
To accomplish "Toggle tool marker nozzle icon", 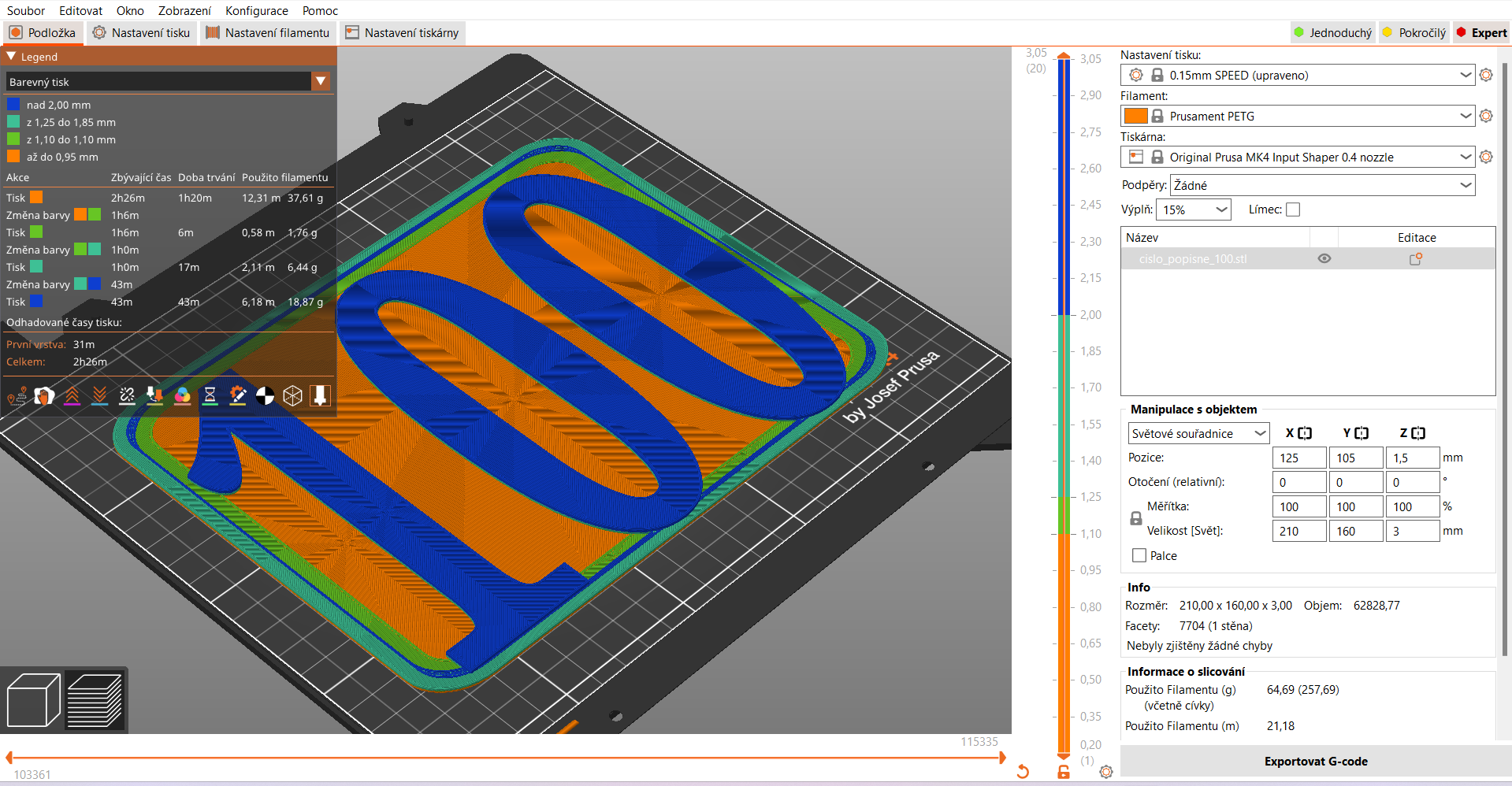I will pyautogui.click(x=320, y=395).
